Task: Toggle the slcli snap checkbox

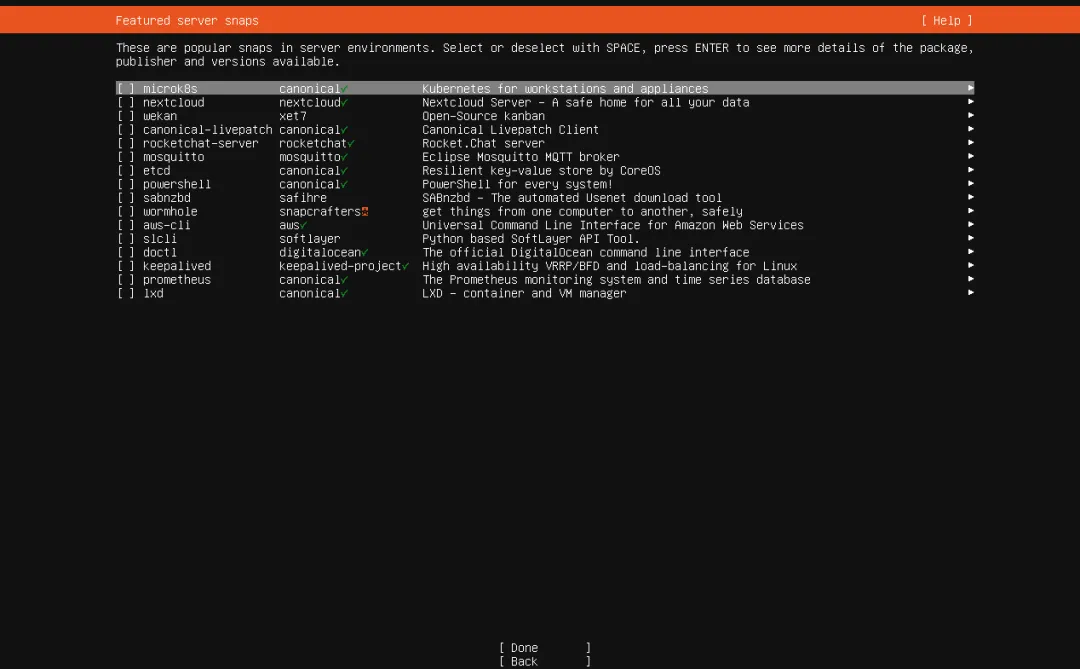Action: 126,238
